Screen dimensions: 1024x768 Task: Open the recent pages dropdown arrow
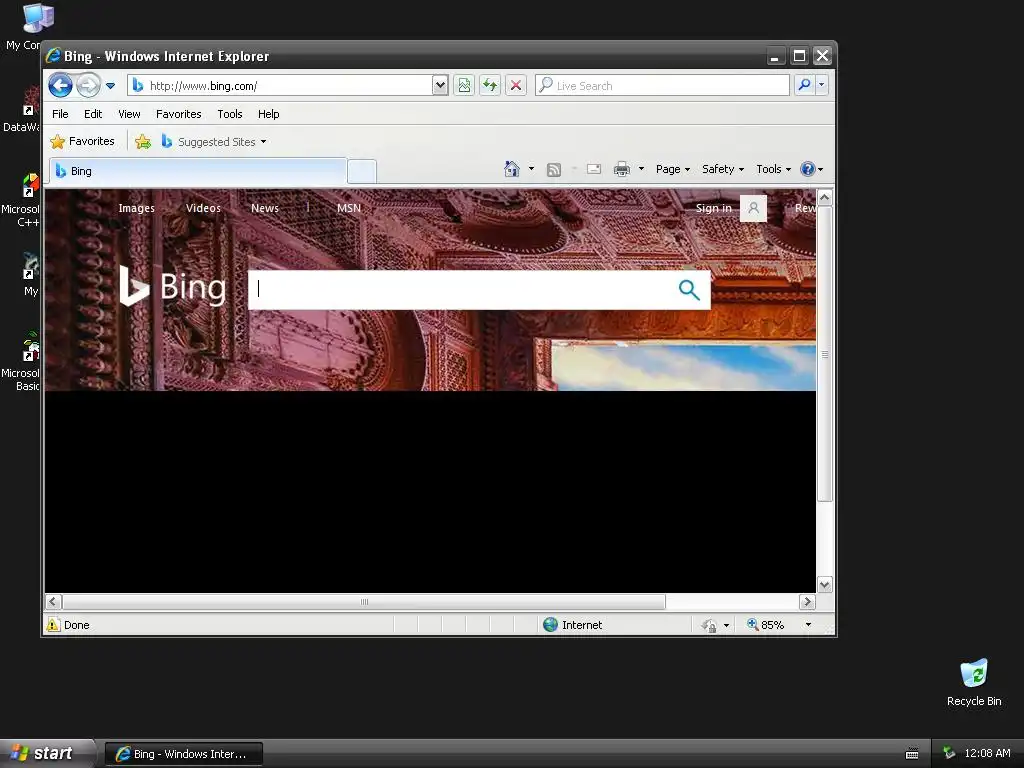tap(110, 86)
